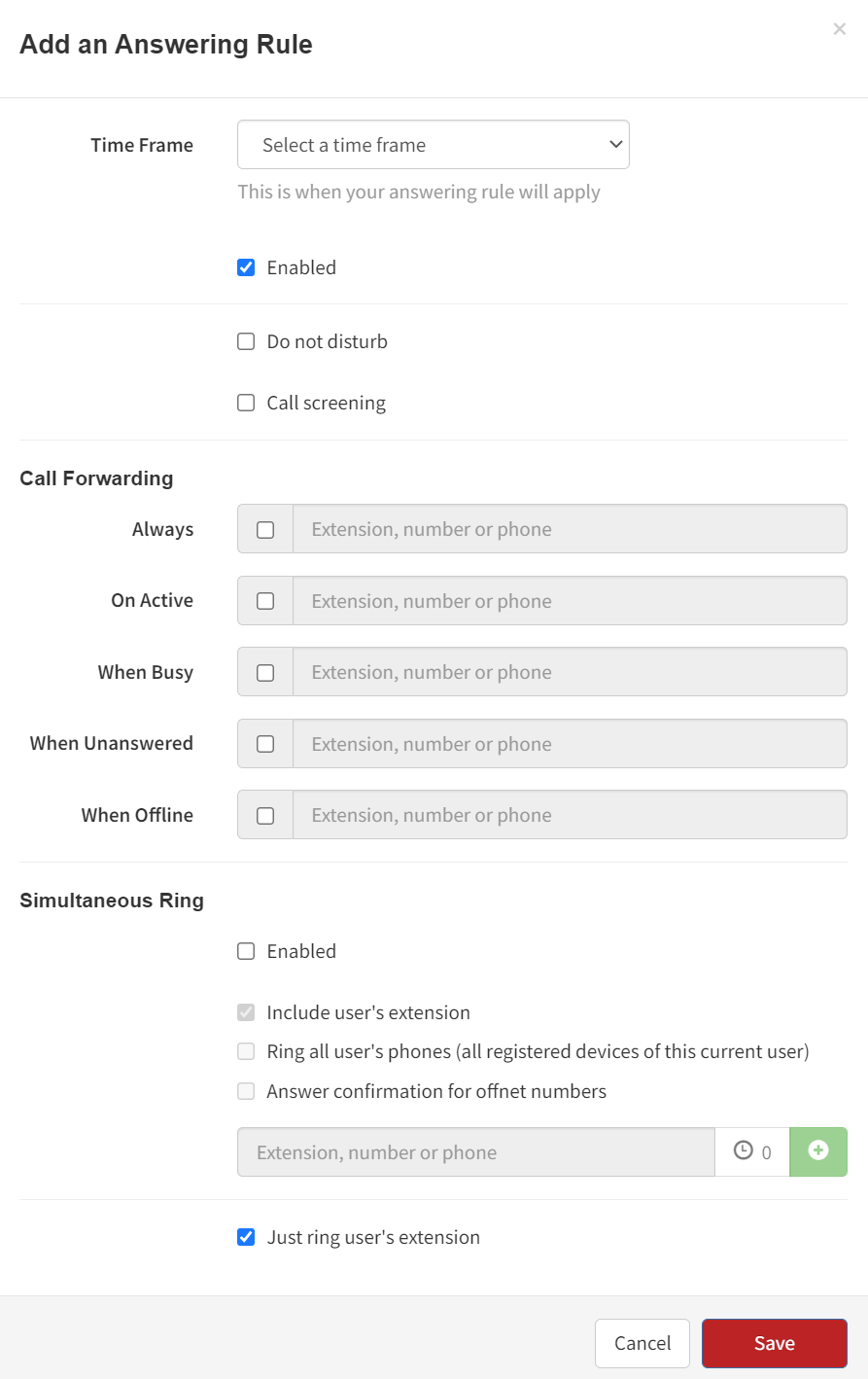Click the clock ring delay icon
This screenshot has width=868, height=1379.
click(744, 1150)
